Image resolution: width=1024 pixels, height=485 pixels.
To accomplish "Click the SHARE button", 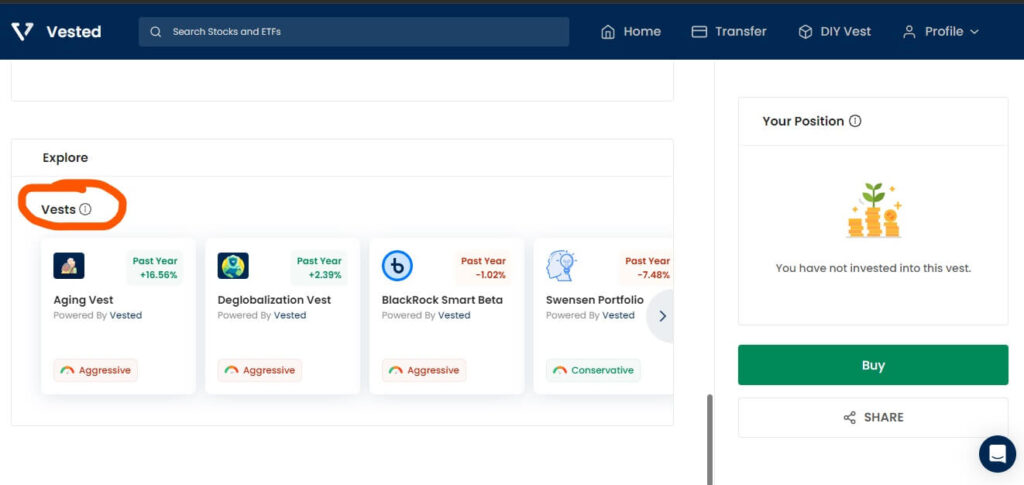I will click(873, 417).
